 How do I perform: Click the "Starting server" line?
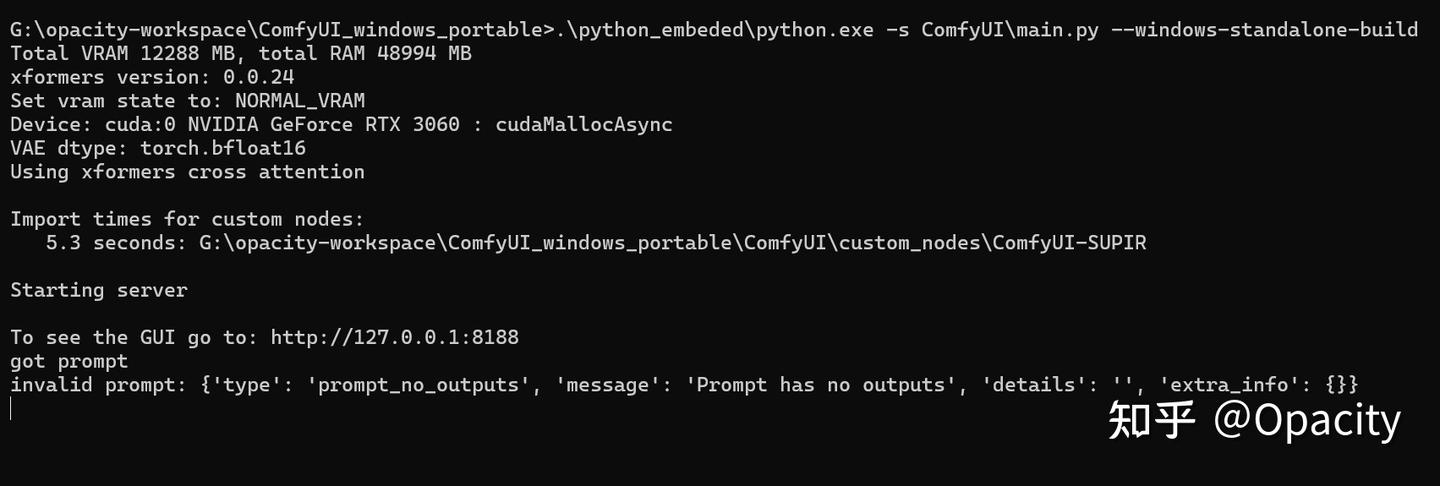click(x=98, y=290)
